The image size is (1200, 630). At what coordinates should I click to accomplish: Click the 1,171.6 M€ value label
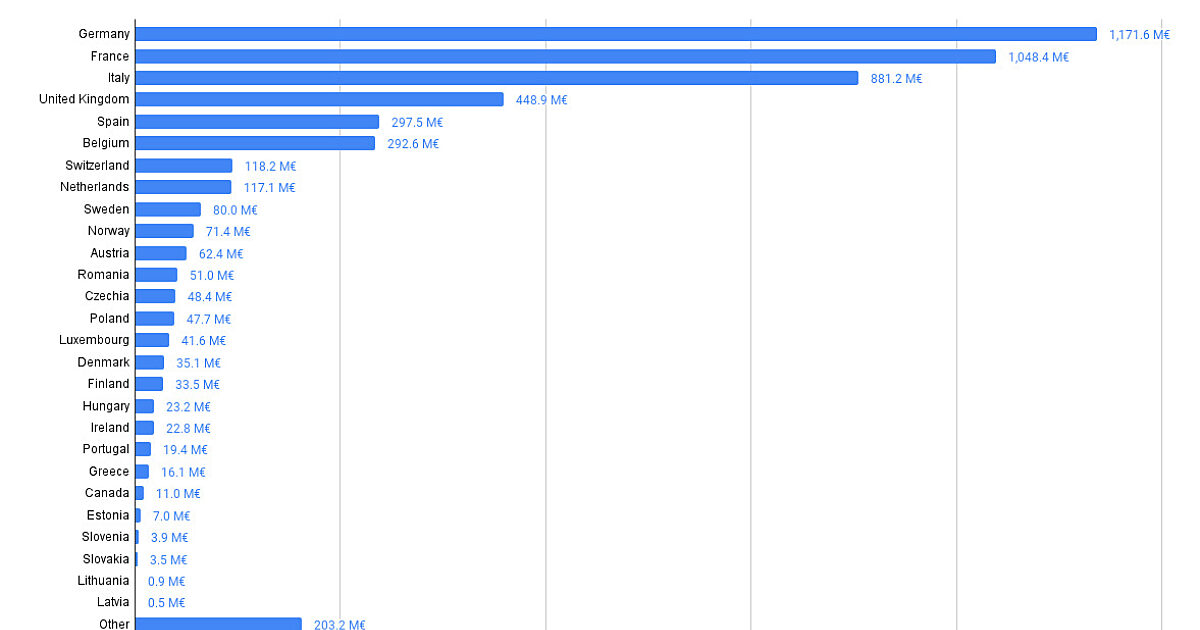coord(1139,33)
